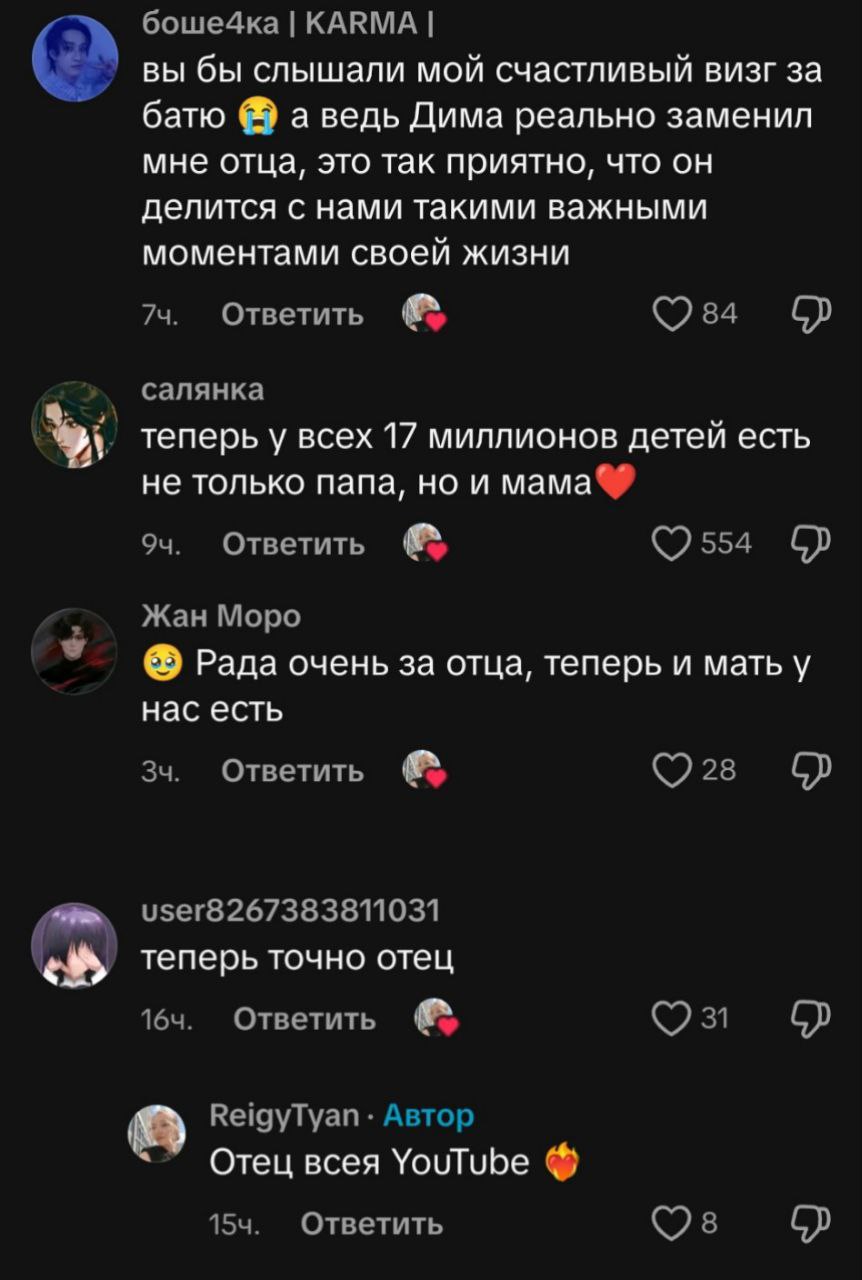The width and height of the screenshot is (862, 1280).
Task: Like салянка's comment with 554 likes
Action: click(x=668, y=543)
